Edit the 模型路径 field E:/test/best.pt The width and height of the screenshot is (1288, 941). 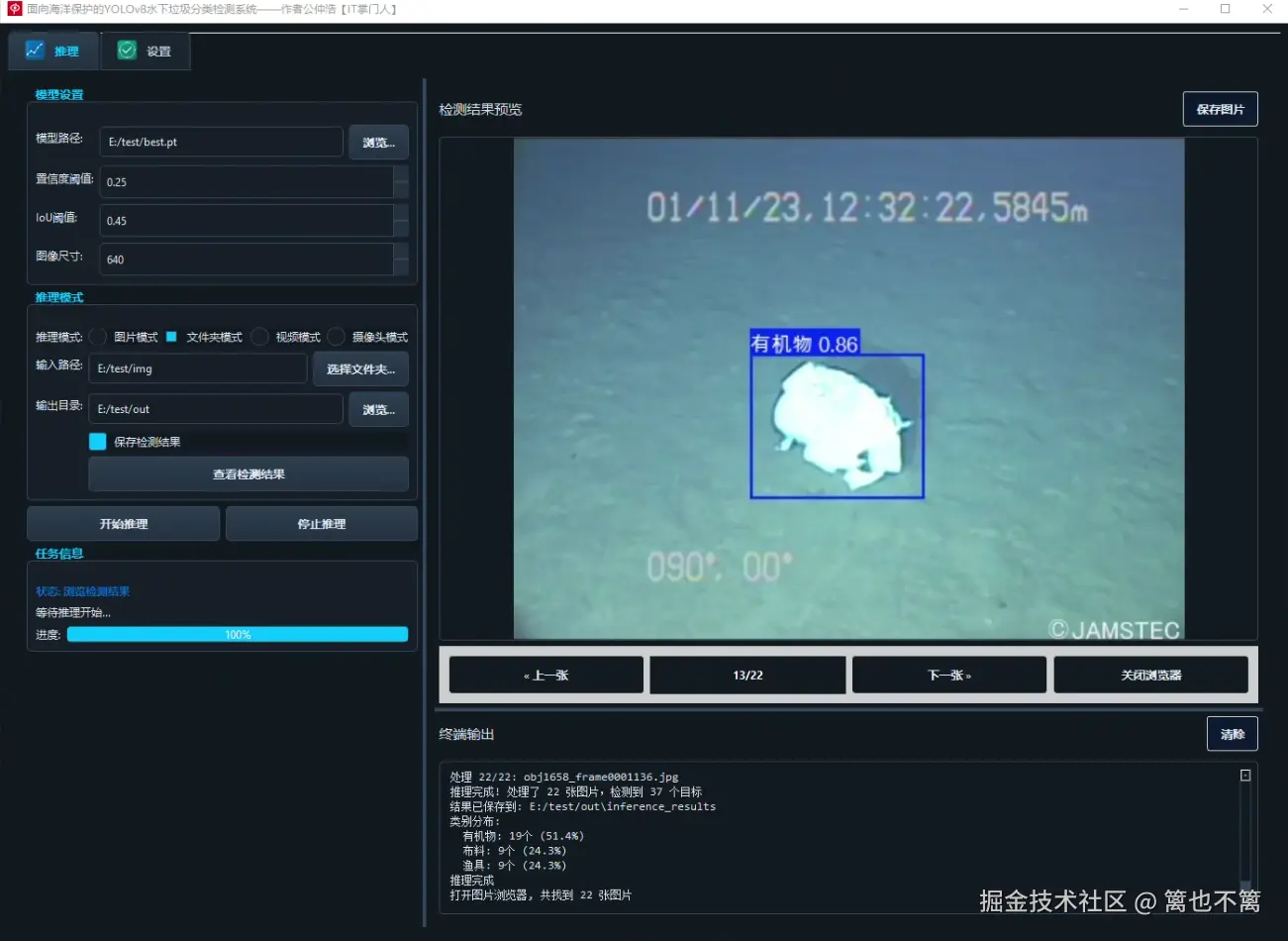tap(221, 142)
